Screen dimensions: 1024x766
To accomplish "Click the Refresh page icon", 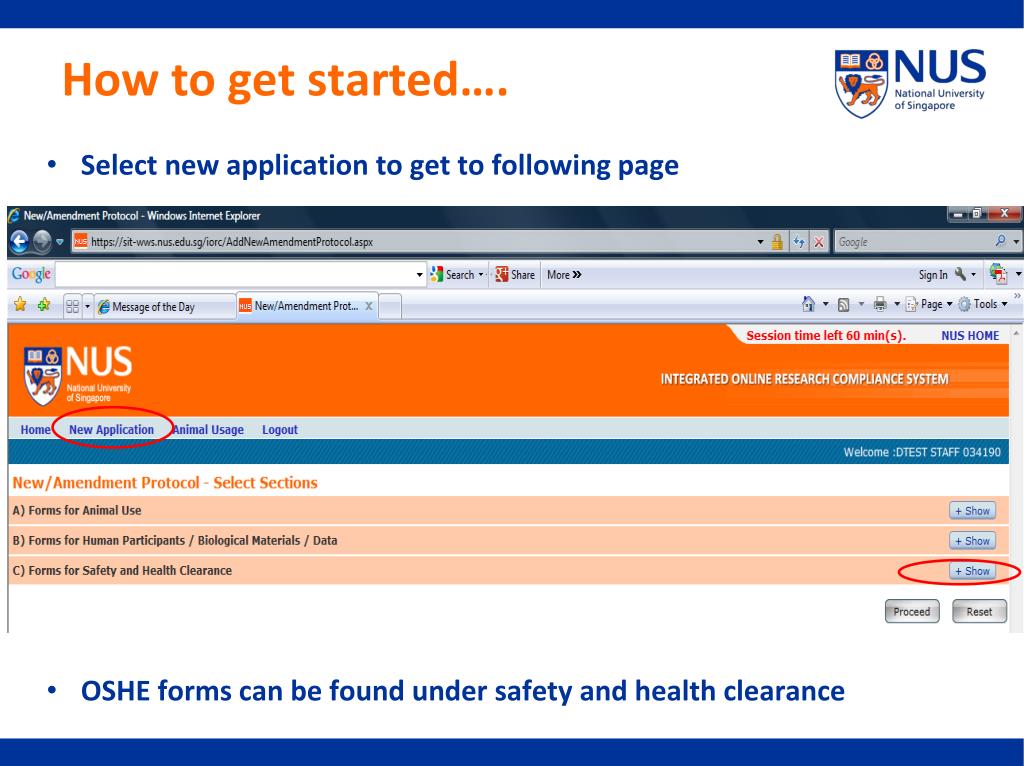I will (x=799, y=242).
